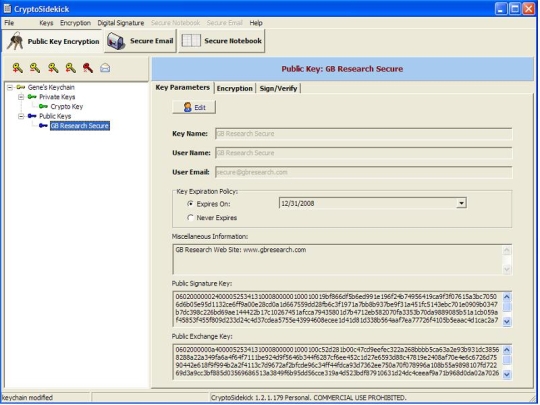
Task: Click the User Email input field
Action: pos(364,172)
